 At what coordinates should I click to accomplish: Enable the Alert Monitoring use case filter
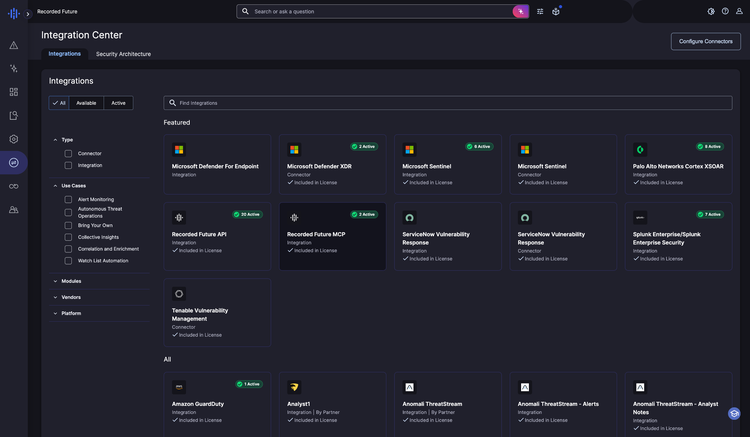tap(68, 199)
